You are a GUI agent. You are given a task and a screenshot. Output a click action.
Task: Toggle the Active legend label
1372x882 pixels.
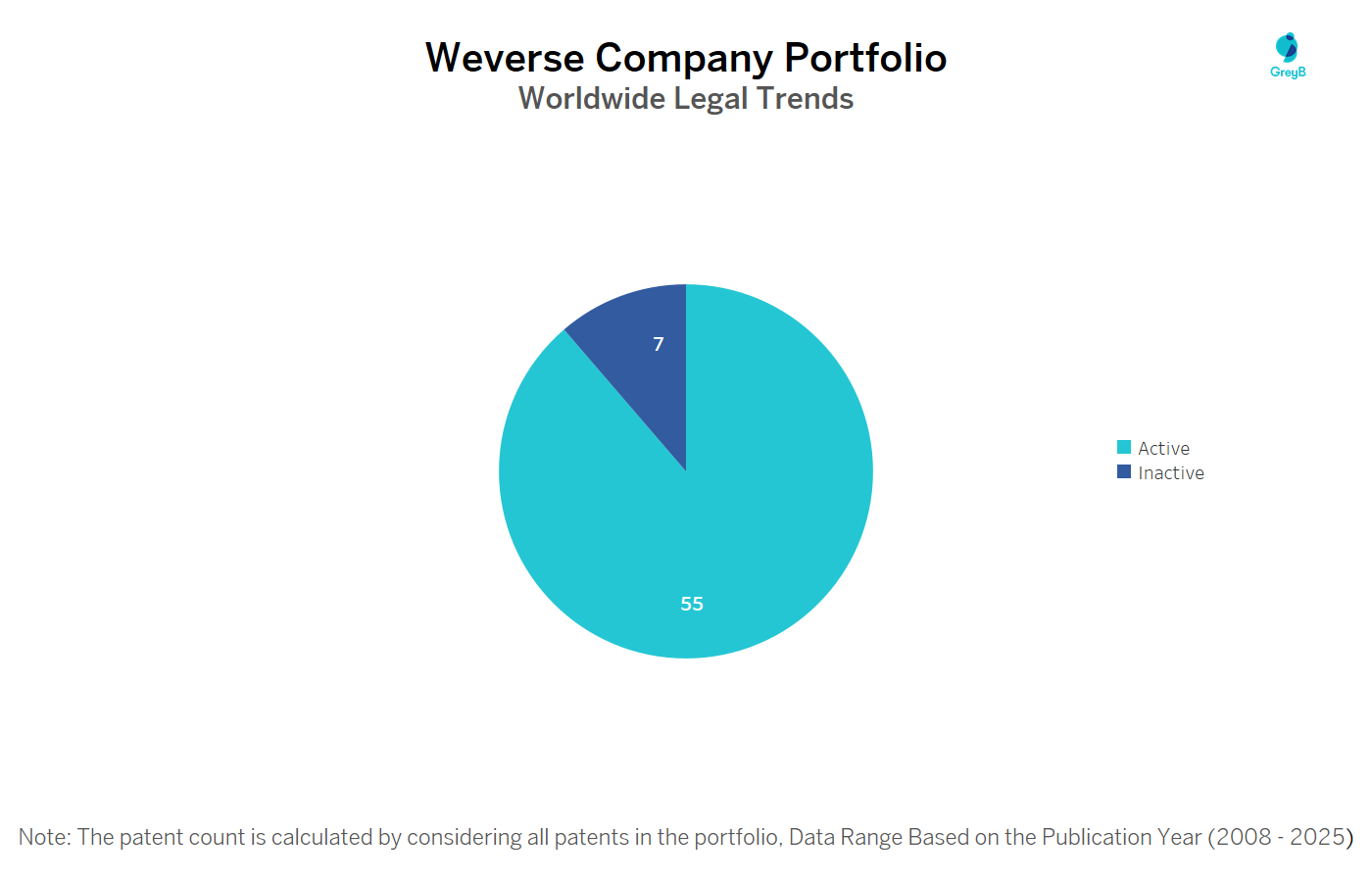click(x=1163, y=449)
